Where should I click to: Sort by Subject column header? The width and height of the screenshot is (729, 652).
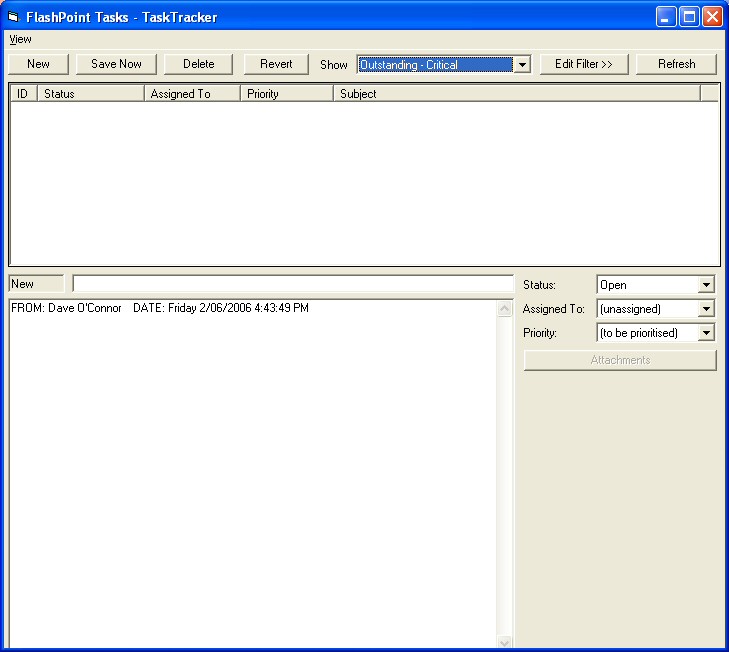(517, 94)
